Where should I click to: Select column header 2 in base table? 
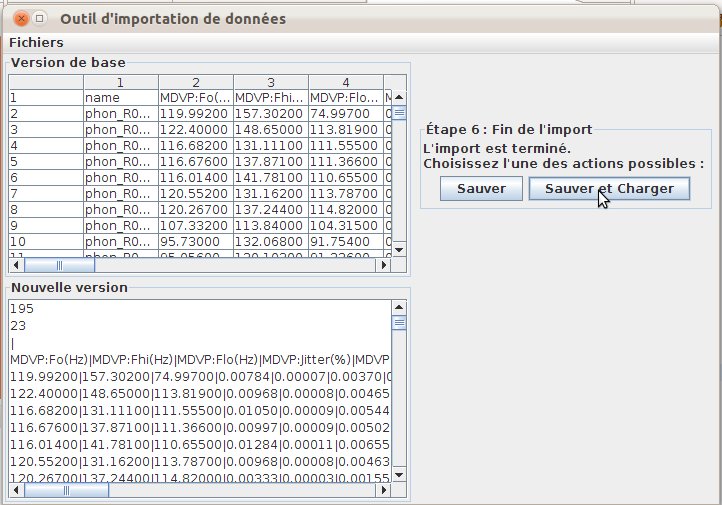pos(196,82)
